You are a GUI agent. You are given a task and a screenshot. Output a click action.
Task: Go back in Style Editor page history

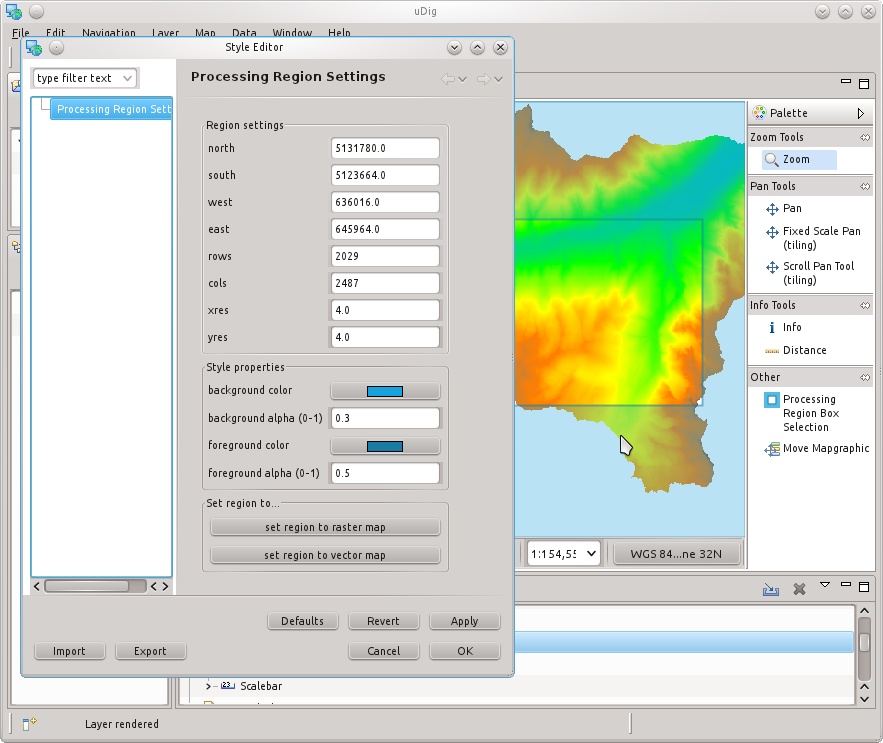(x=448, y=79)
